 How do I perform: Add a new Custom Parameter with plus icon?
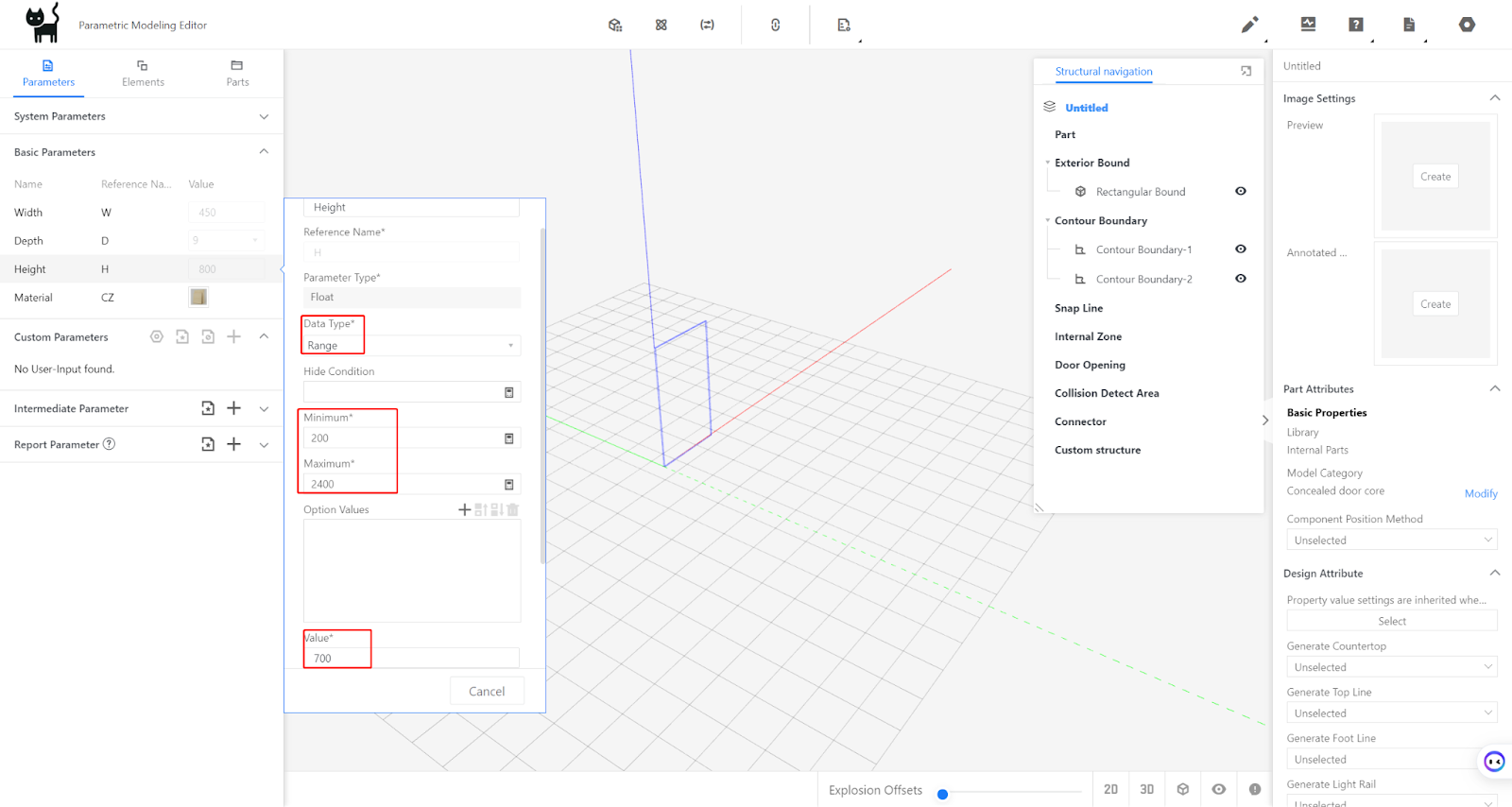pos(234,336)
